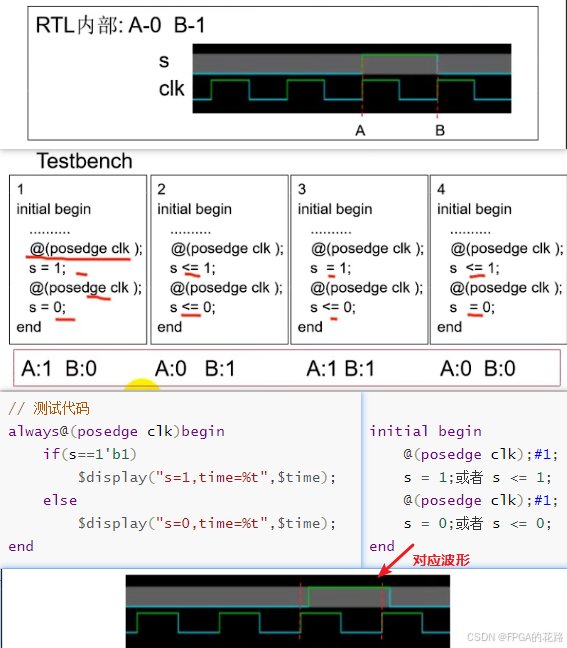Click 'always@(posedge clk)begin' code line

[x=117, y=431]
